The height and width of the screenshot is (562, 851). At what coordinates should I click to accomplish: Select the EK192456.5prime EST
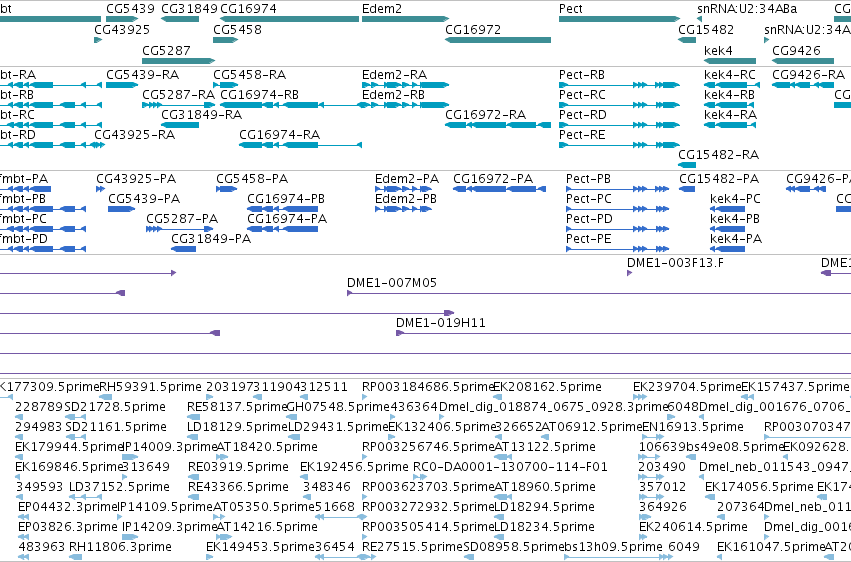304,477
